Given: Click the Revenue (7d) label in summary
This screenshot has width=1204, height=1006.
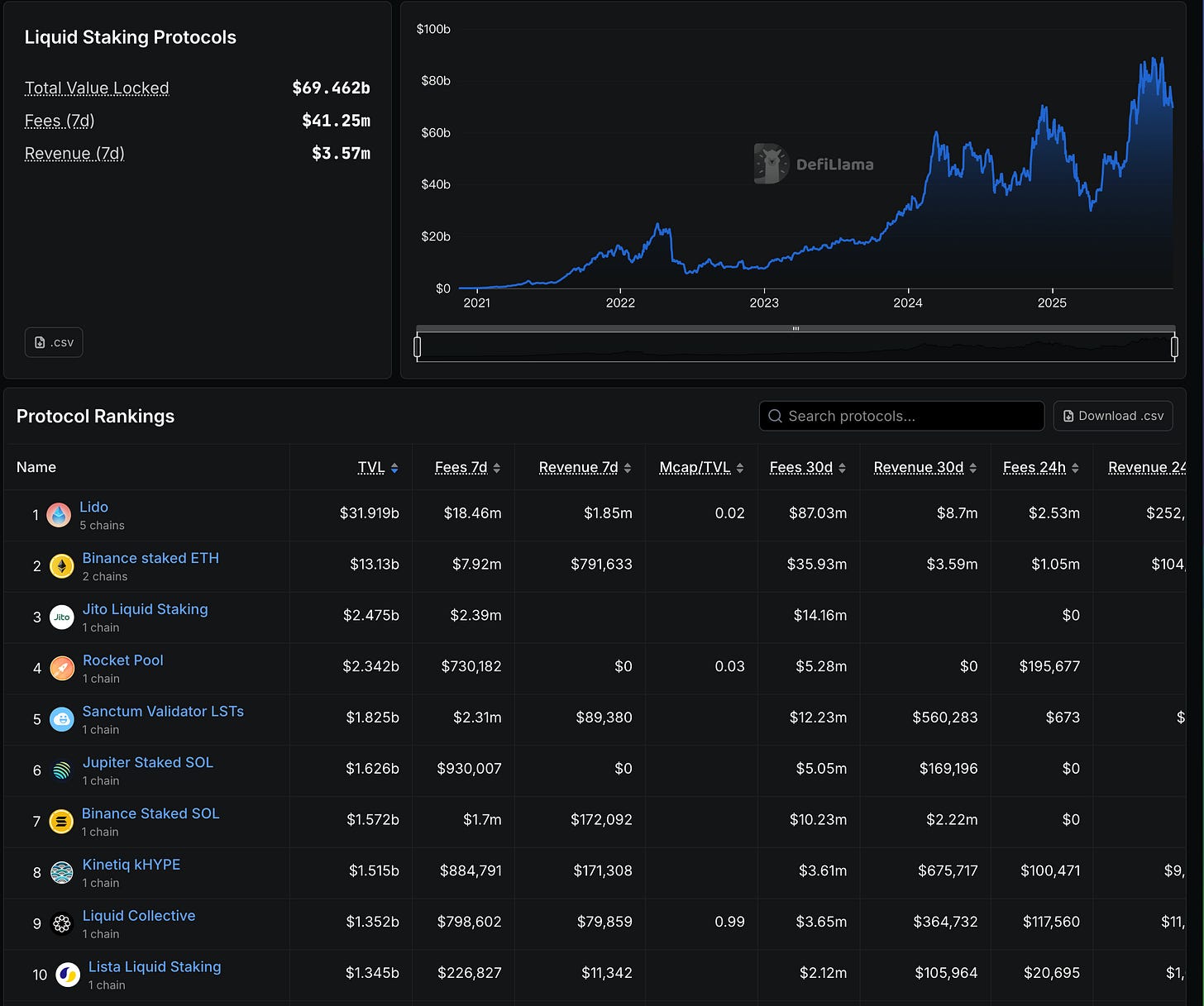Looking at the screenshot, I should (74, 154).
